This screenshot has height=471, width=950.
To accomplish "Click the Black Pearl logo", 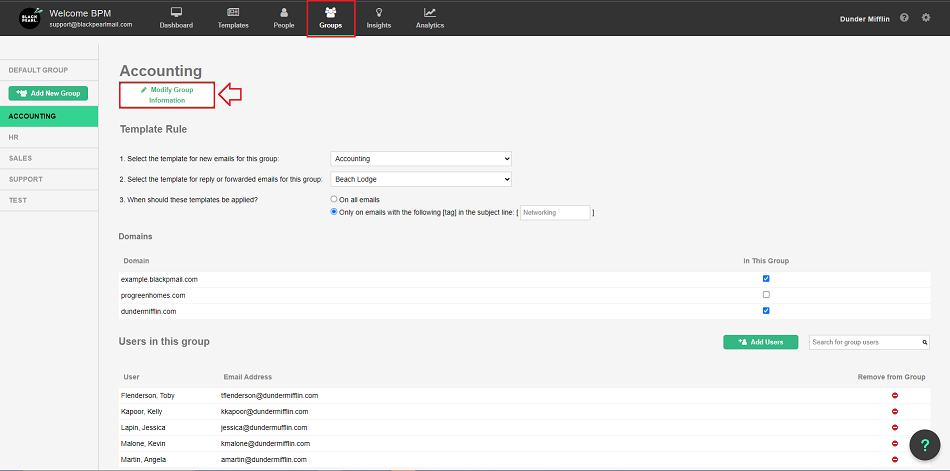I will click(30, 18).
